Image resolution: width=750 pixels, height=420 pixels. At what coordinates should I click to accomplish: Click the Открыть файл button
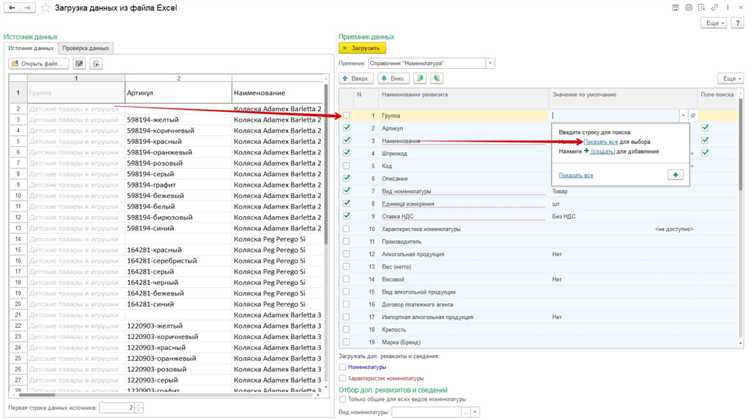[38, 64]
